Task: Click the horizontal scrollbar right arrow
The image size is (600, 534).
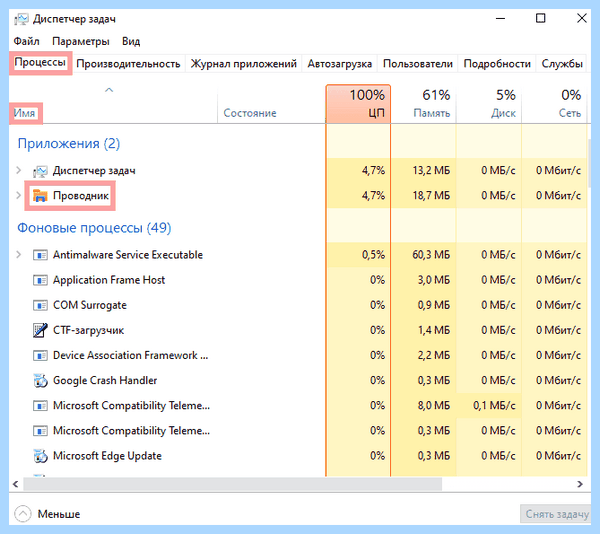Action: (x=580, y=484)
